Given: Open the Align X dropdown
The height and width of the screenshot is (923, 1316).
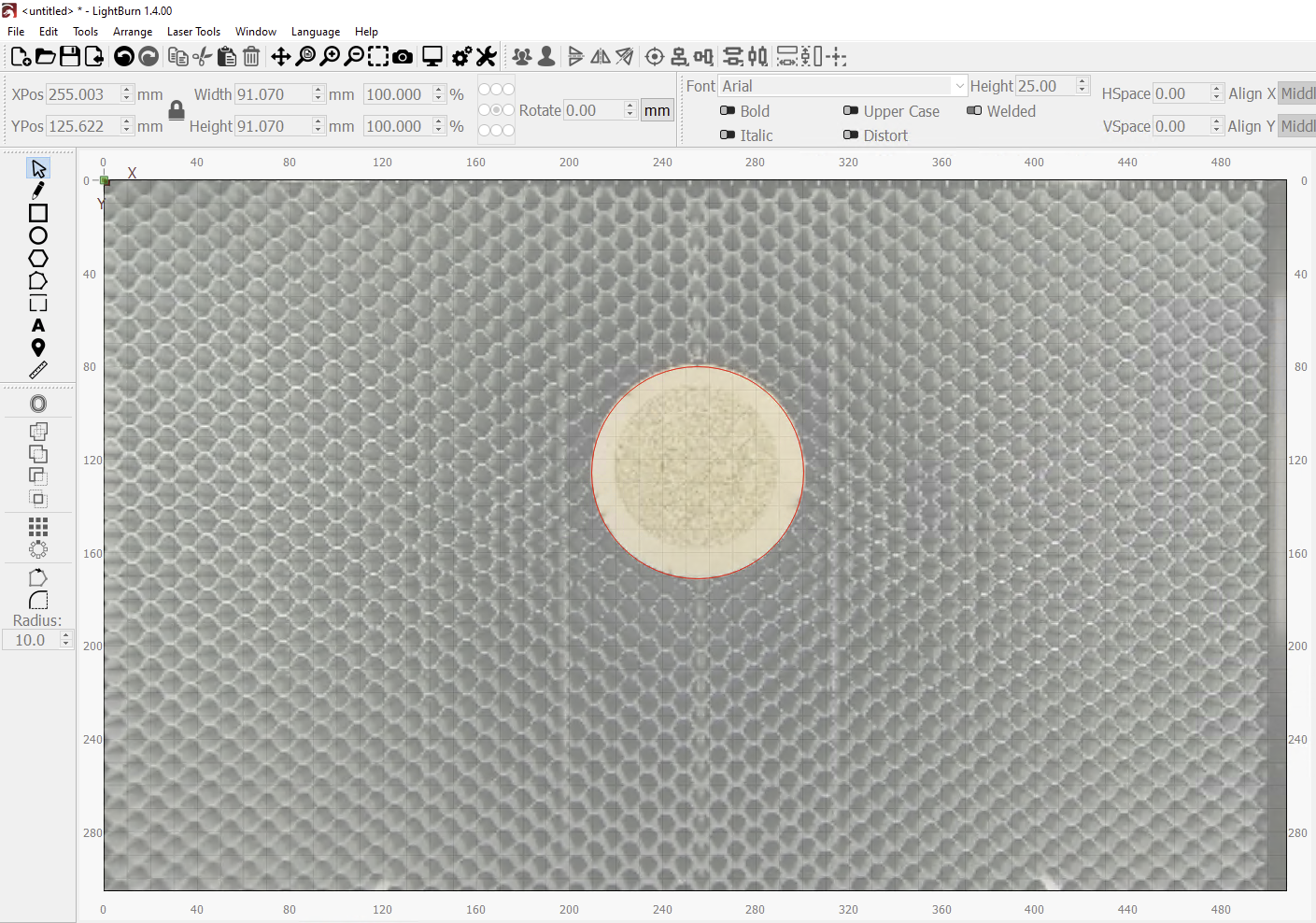Looking at the screenshot, I should tap(1296, 93).
